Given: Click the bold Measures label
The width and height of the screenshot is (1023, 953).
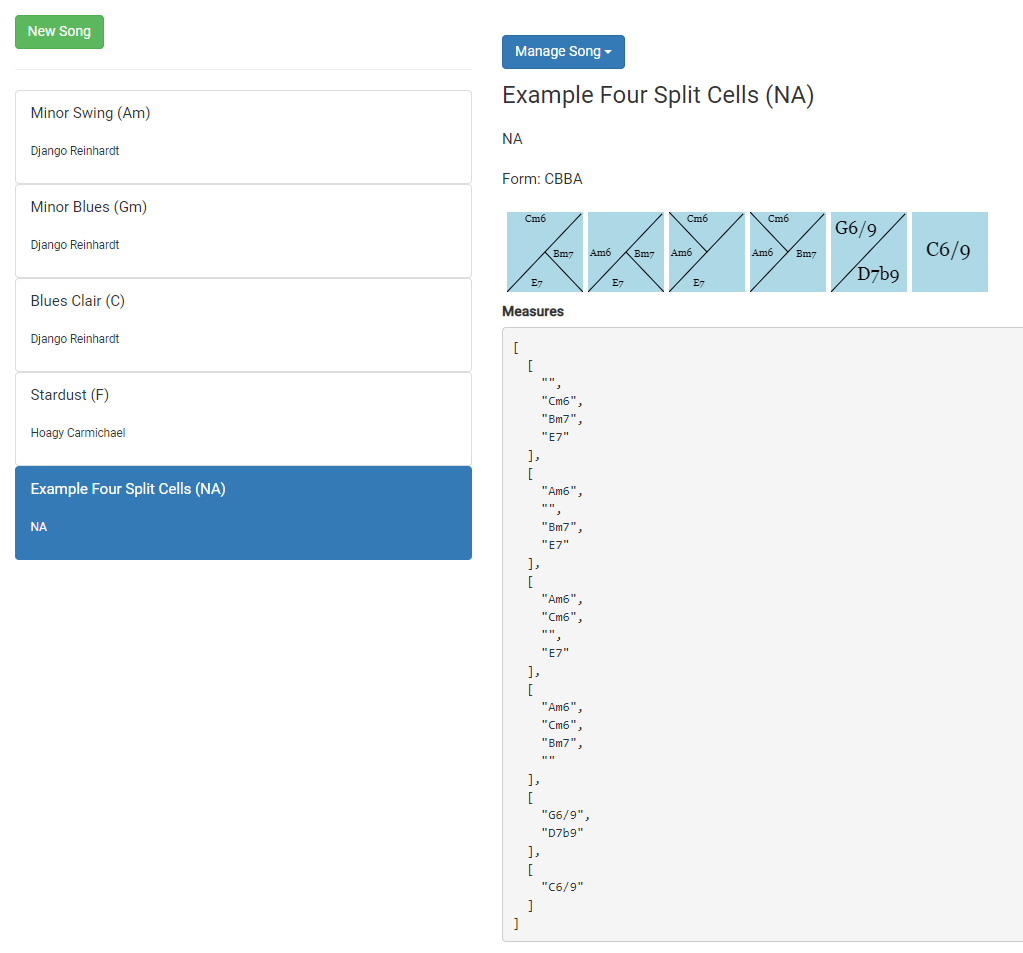Looking at the screenshot, I should click(x=533, y=312).
